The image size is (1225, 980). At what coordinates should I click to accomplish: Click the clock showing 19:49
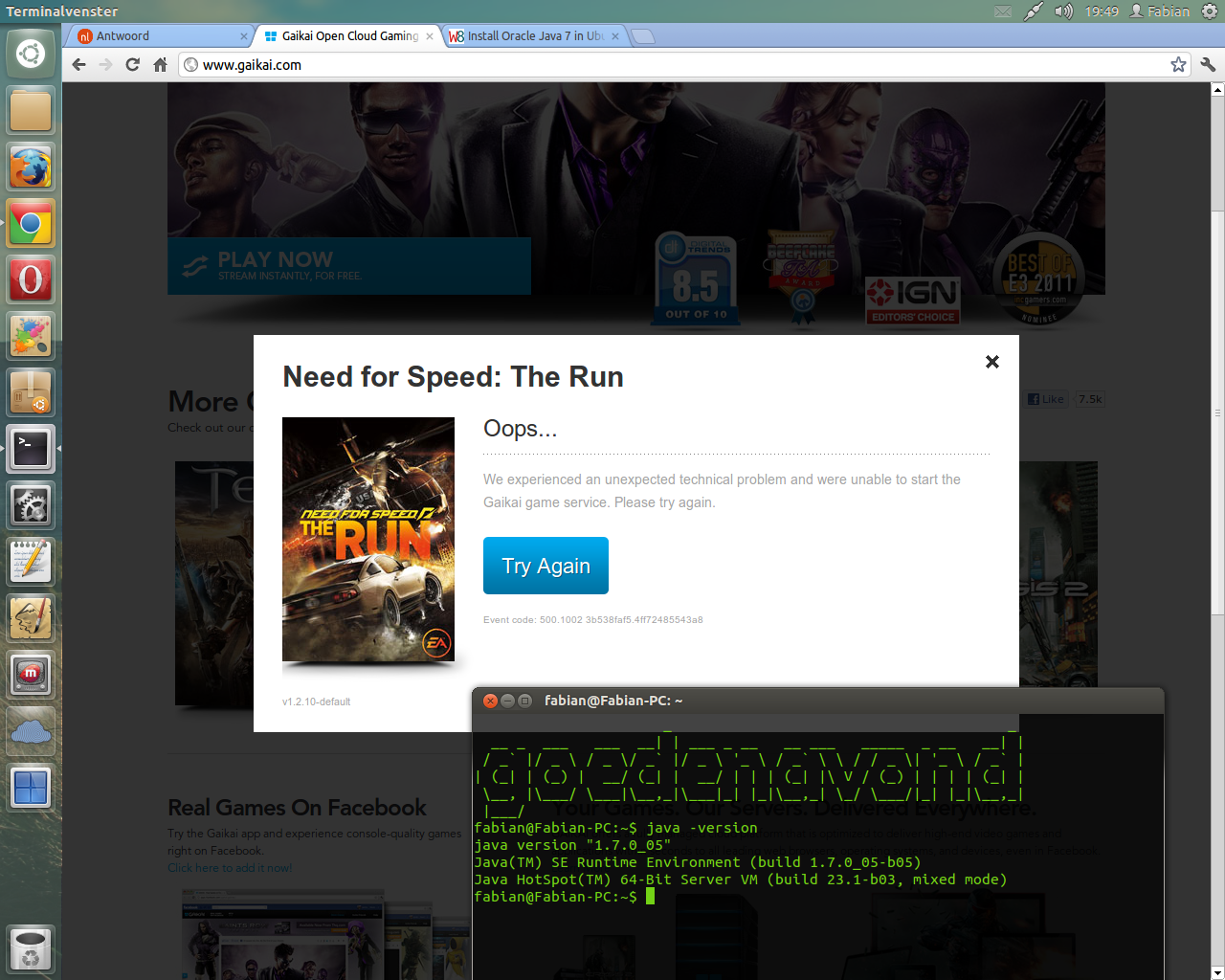(1102, 11)
